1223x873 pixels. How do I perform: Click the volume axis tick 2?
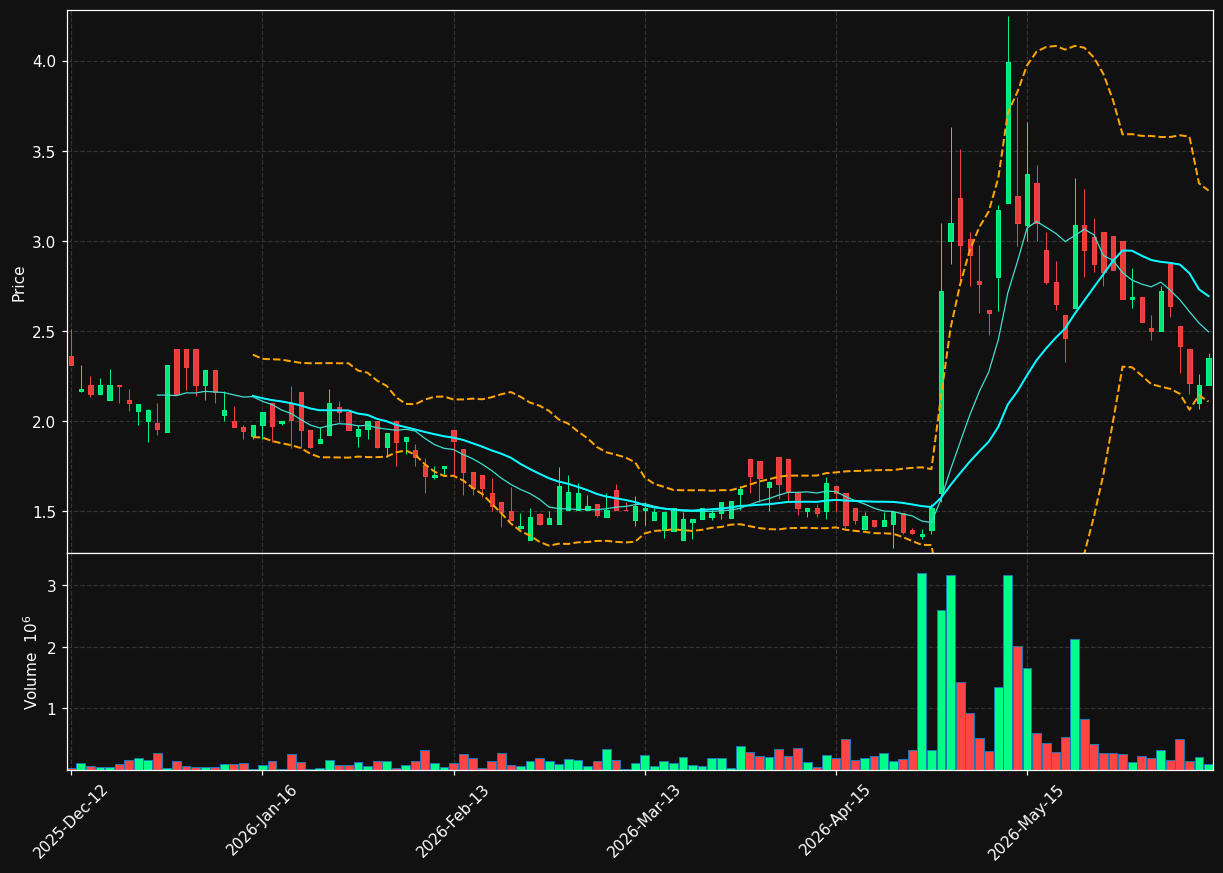point(53,648)
